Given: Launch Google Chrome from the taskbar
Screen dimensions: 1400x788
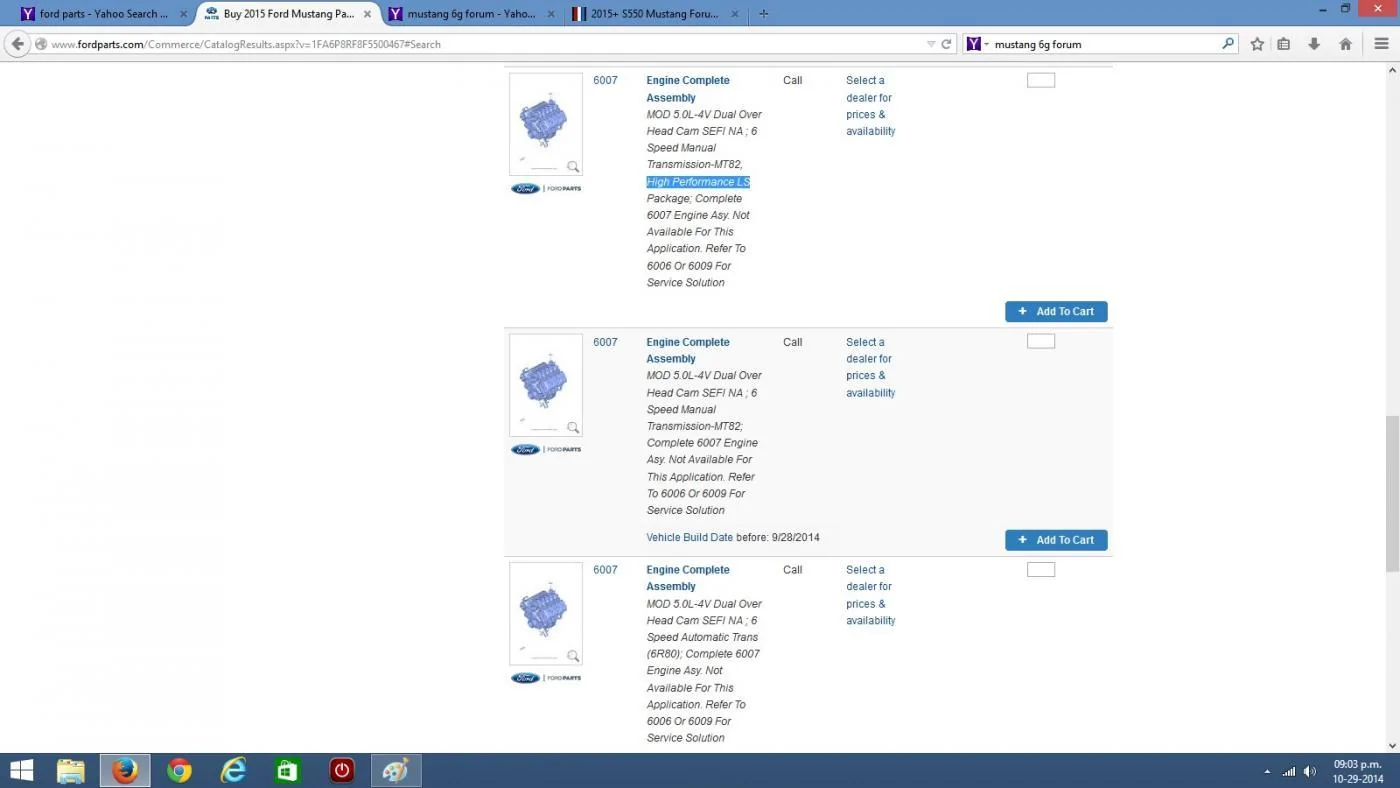Looking at the screenshot, I should tap(179, 770).
